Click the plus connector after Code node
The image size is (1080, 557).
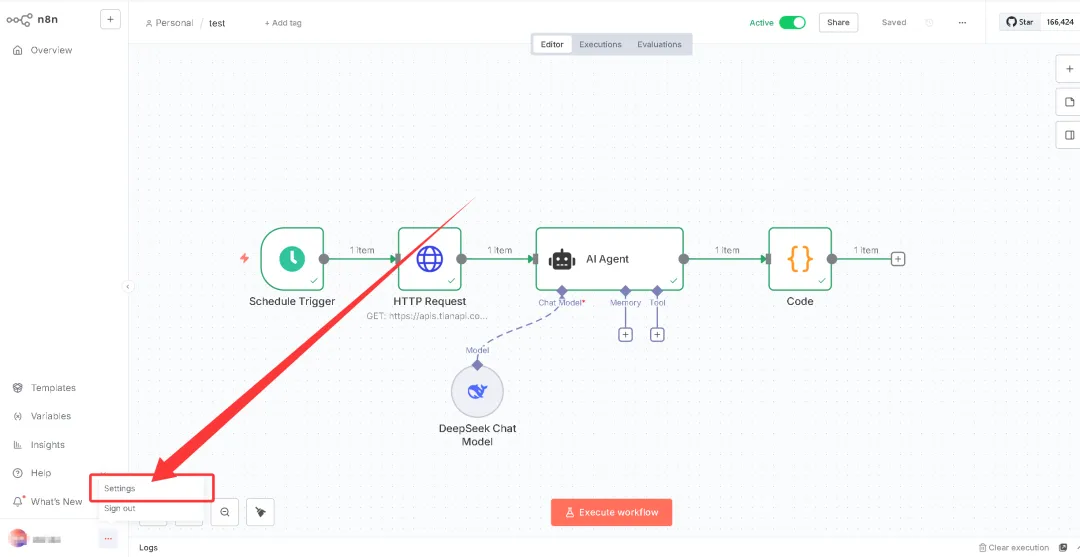point(897,259)
